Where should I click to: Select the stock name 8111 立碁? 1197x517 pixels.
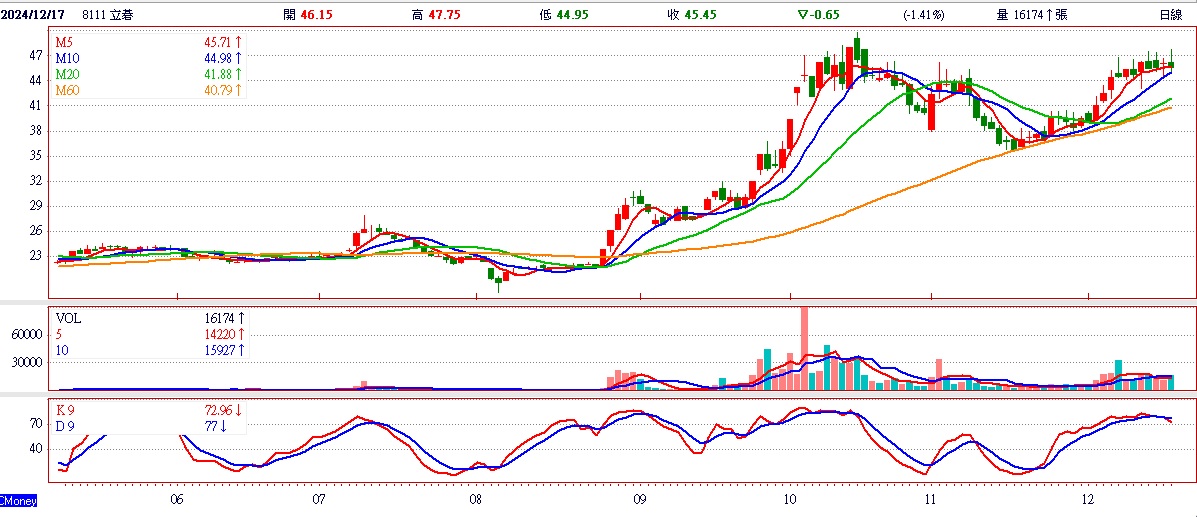[x=108, y=15]
